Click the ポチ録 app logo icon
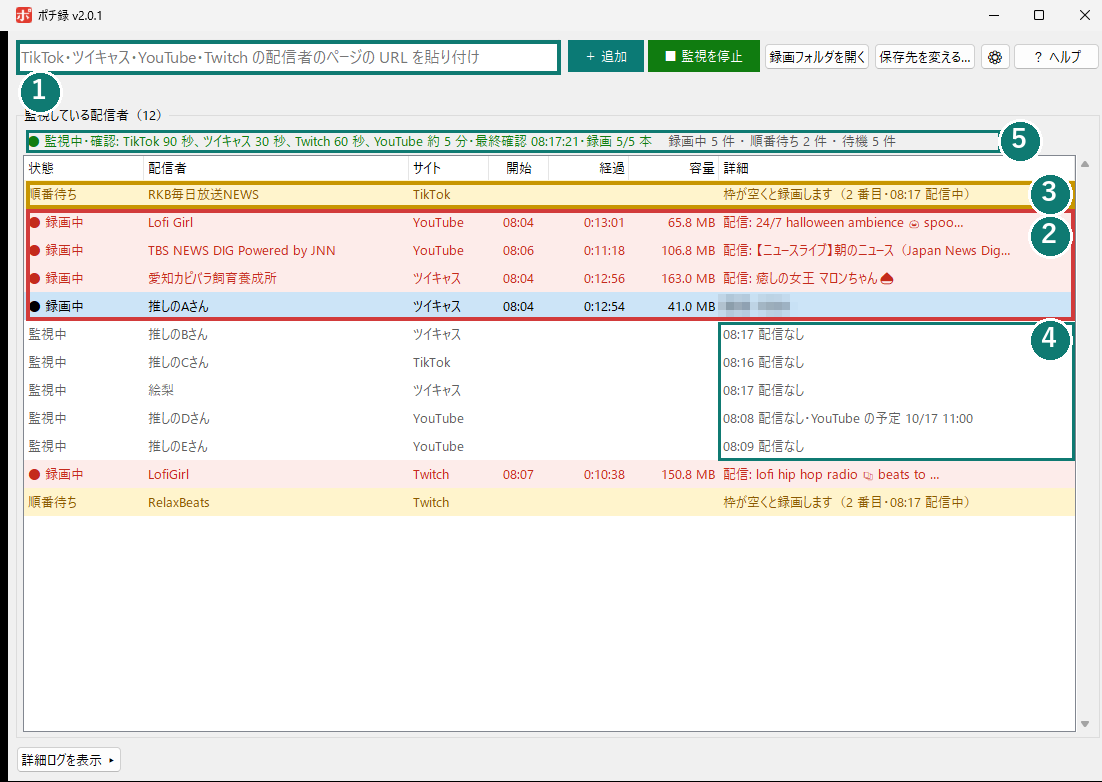This screenshot has width=1102, height=782. tap(24, 15)
